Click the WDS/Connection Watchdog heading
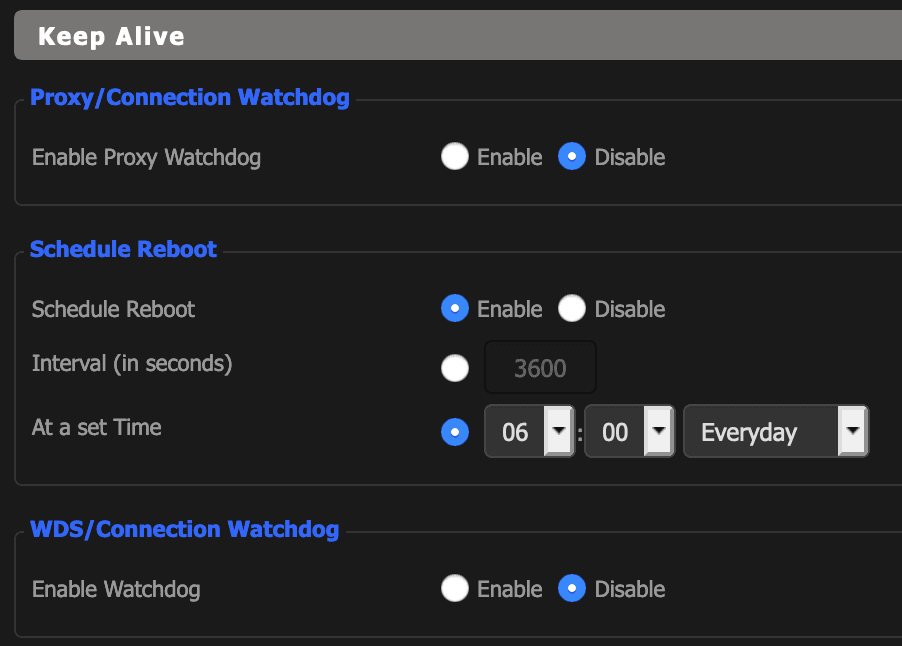This screenshot has height=646, width=902. click(185, 529)
